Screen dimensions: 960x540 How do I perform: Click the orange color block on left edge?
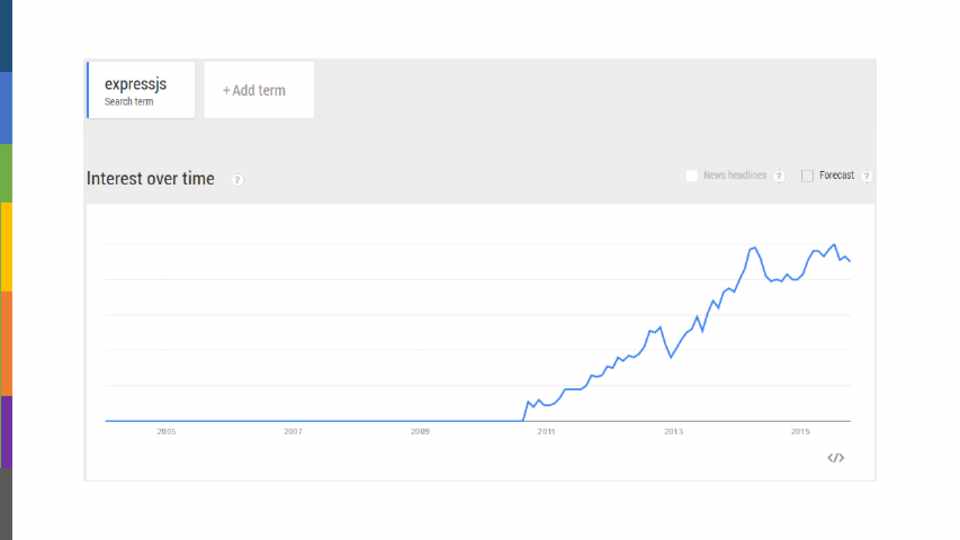click(x=6, y=343)
